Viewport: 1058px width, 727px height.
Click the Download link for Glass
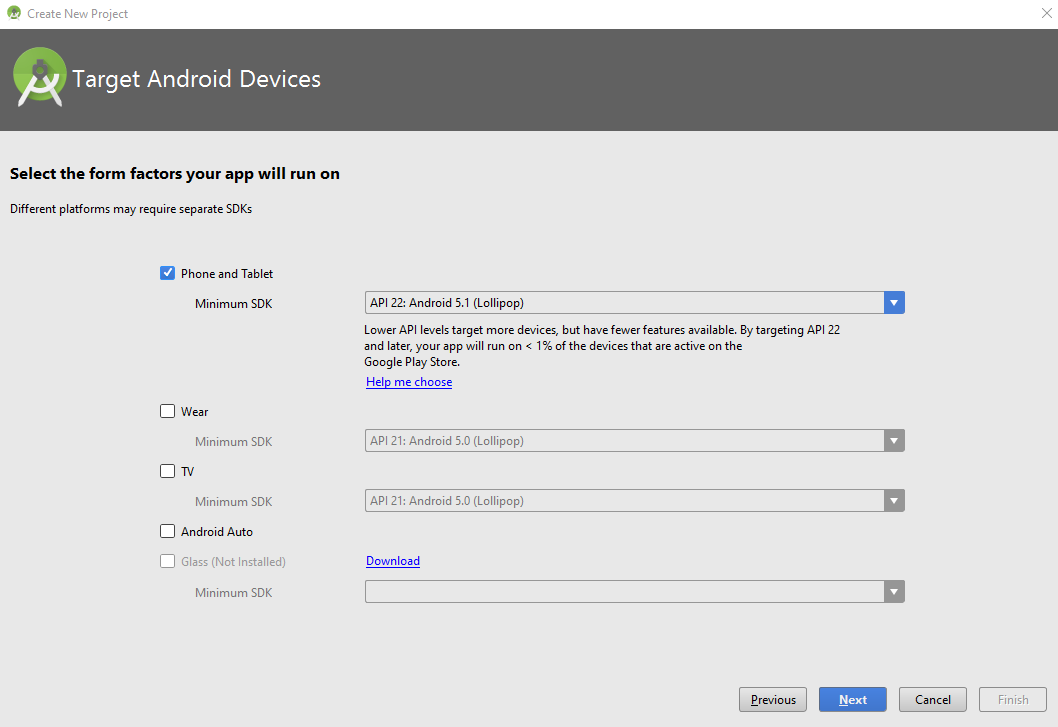393,561
